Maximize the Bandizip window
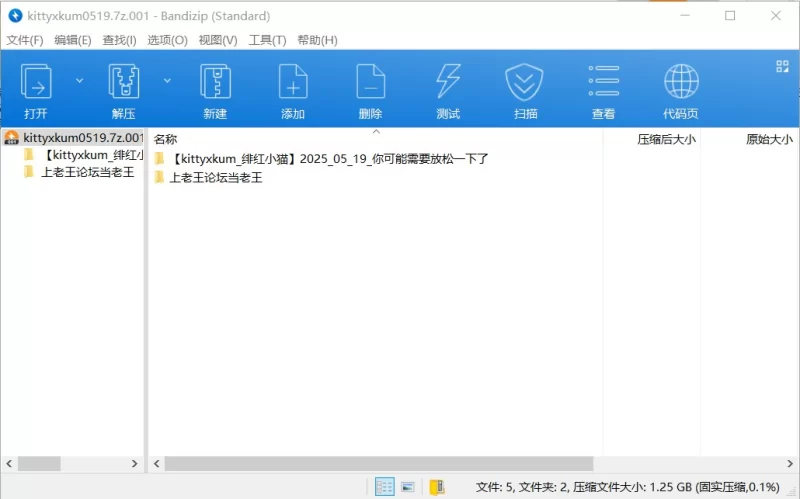Viewport: 800px width, 499px height. (x=730, y=16)
